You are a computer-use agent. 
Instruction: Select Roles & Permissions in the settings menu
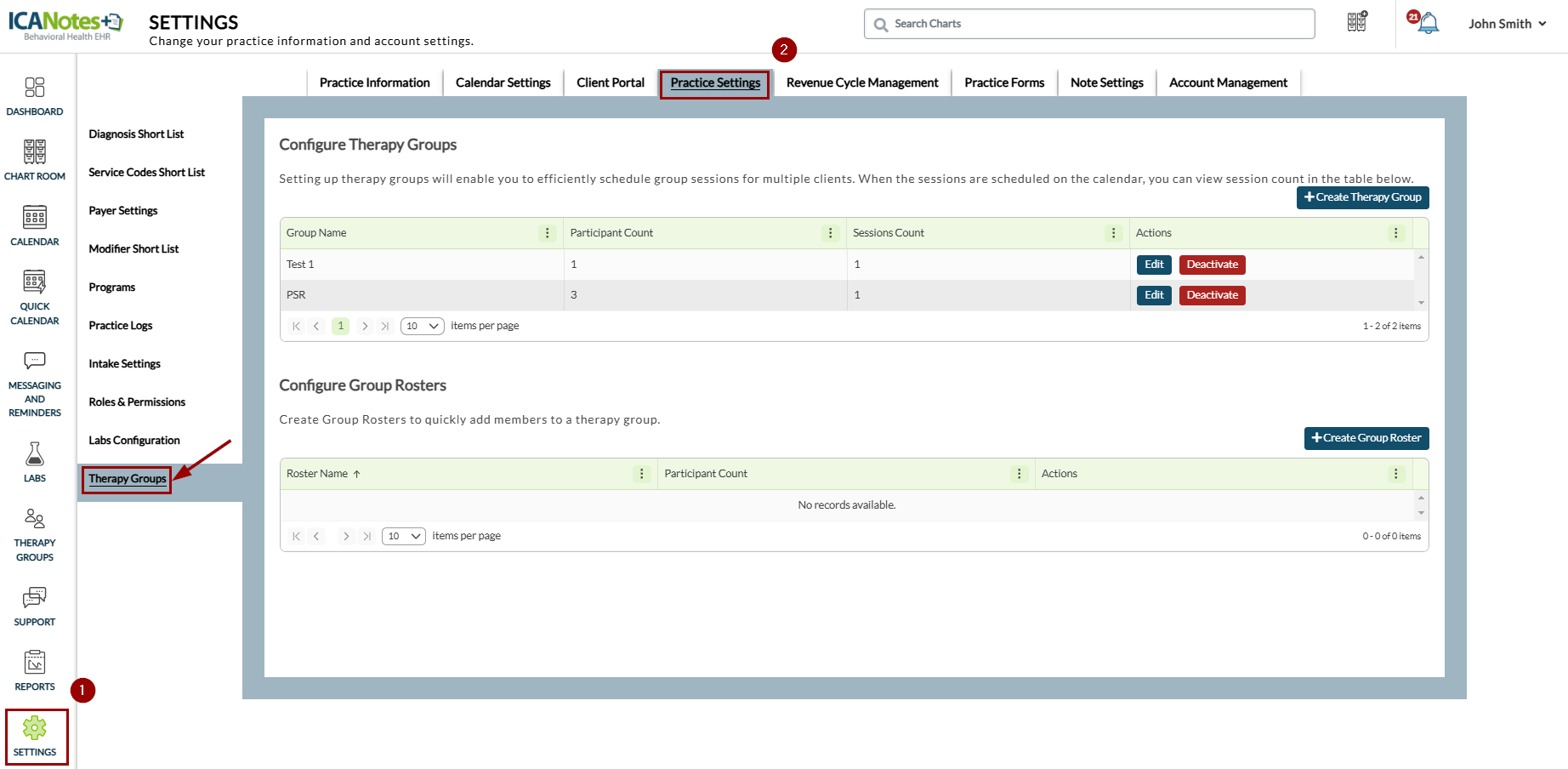pos(137,402)
